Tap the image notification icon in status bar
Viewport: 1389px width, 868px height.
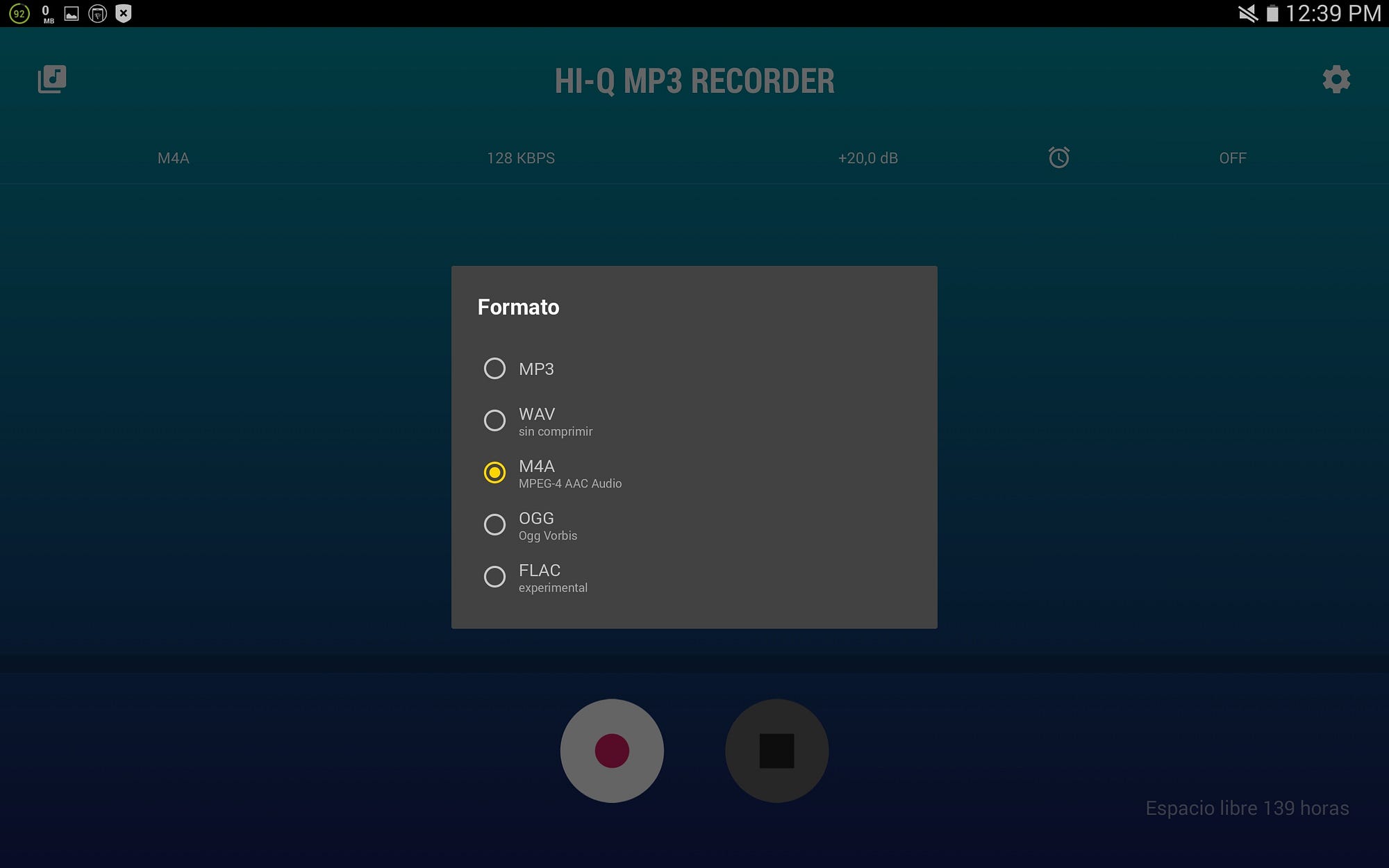[x=72, y=13]
